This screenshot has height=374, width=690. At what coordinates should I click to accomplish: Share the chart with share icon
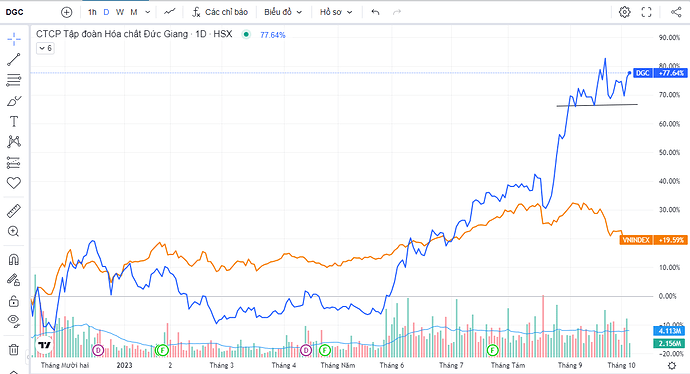pos(676,12)
